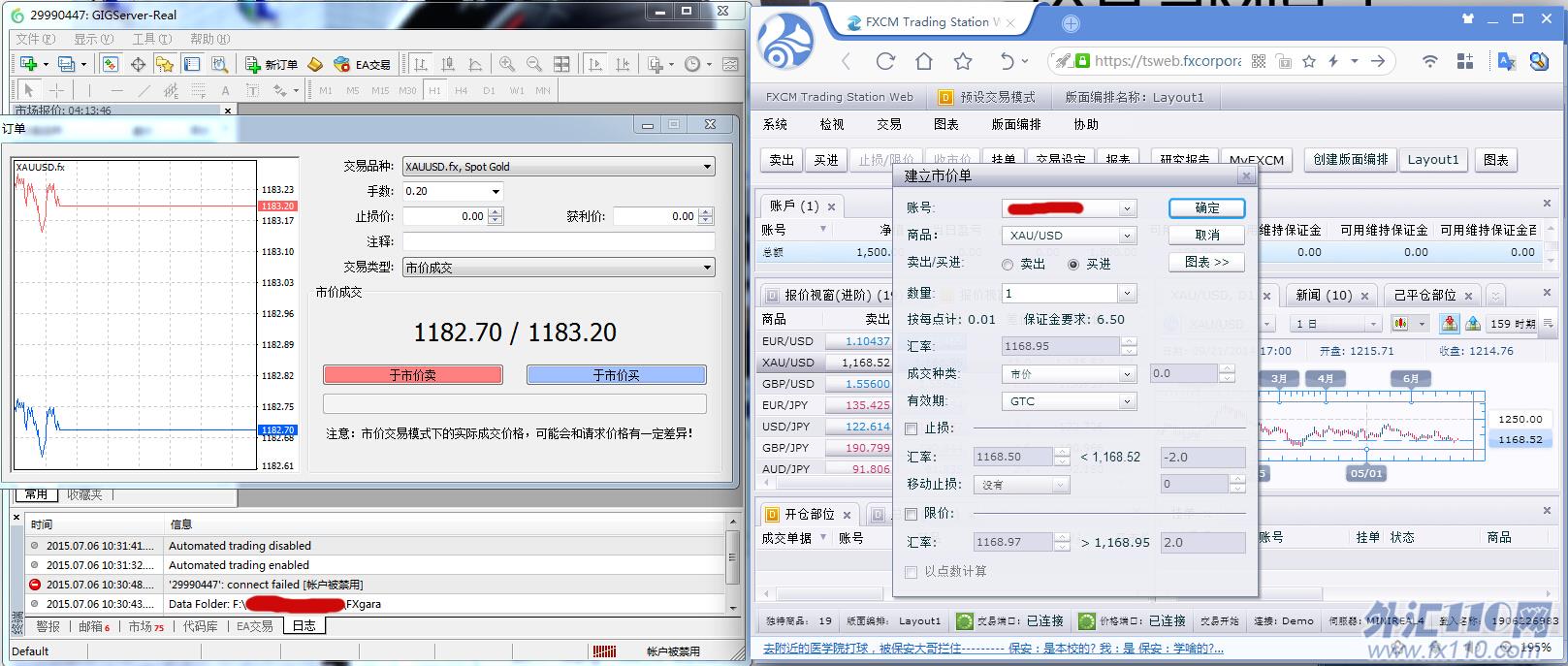Select the candlestick chart type icon

tap(448, 64)
